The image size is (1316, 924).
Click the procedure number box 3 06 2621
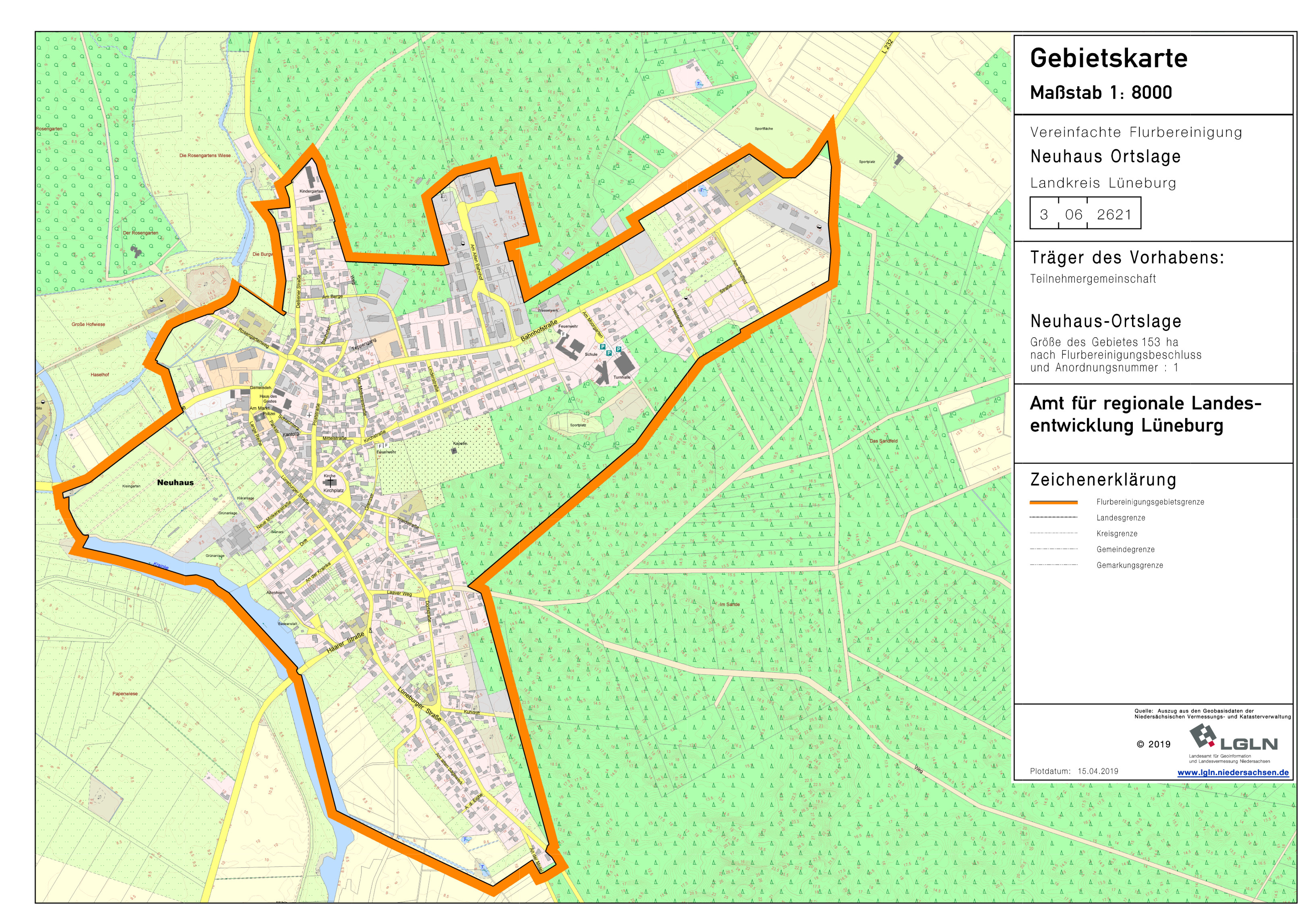pyautogui.click(x=1085, y=214)
